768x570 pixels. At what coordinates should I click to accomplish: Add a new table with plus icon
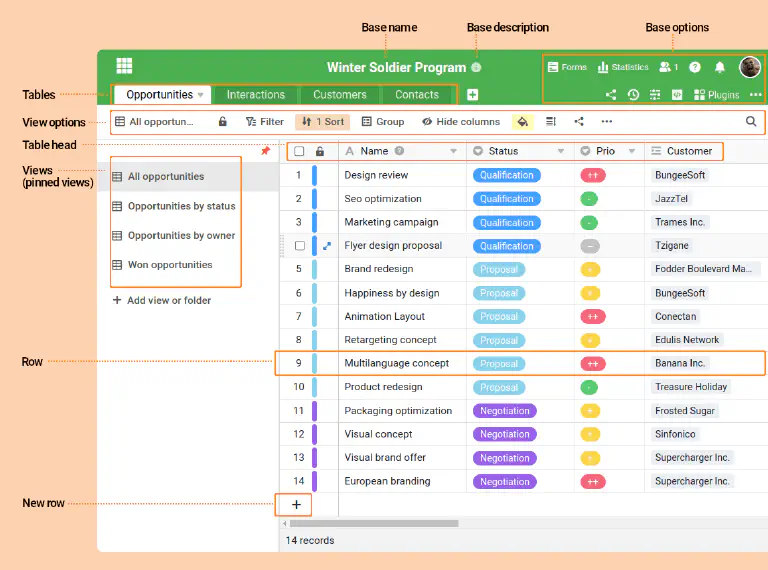(x=473, y=95)
